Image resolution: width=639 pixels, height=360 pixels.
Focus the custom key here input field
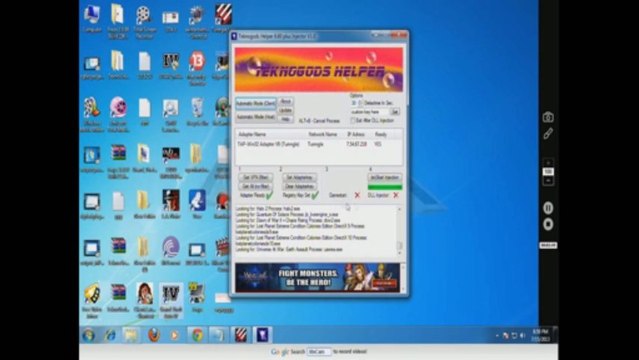click(x=370, y=112)
